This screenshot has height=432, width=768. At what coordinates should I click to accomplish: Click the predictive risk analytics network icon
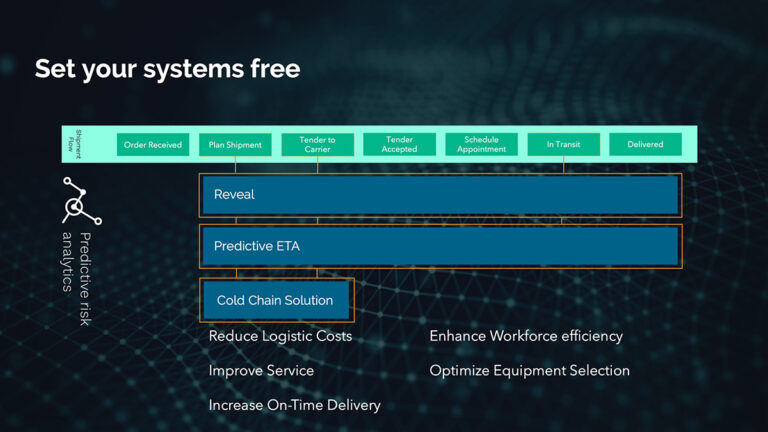pos(82,201)
